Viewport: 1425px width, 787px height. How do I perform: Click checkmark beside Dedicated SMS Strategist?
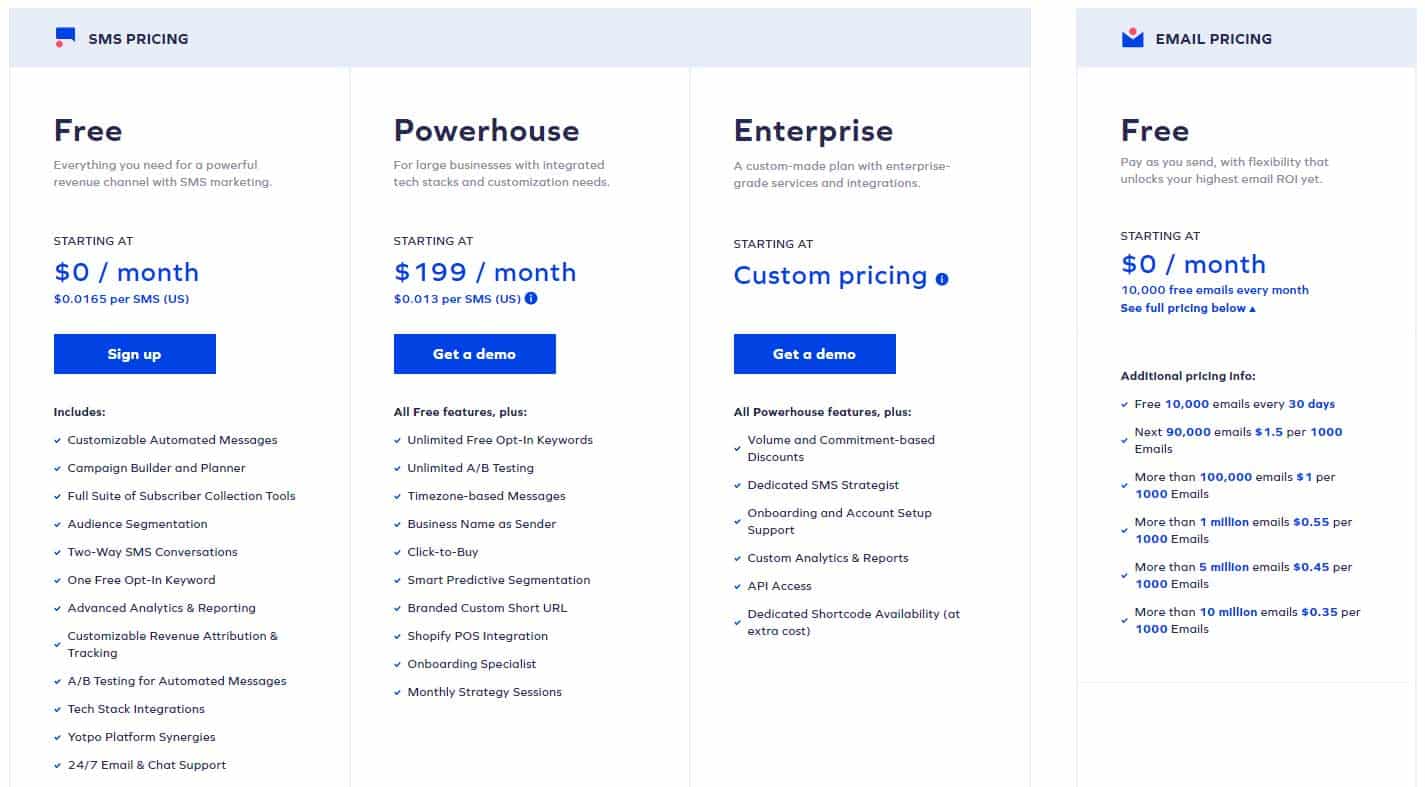[x=738, y=485]
